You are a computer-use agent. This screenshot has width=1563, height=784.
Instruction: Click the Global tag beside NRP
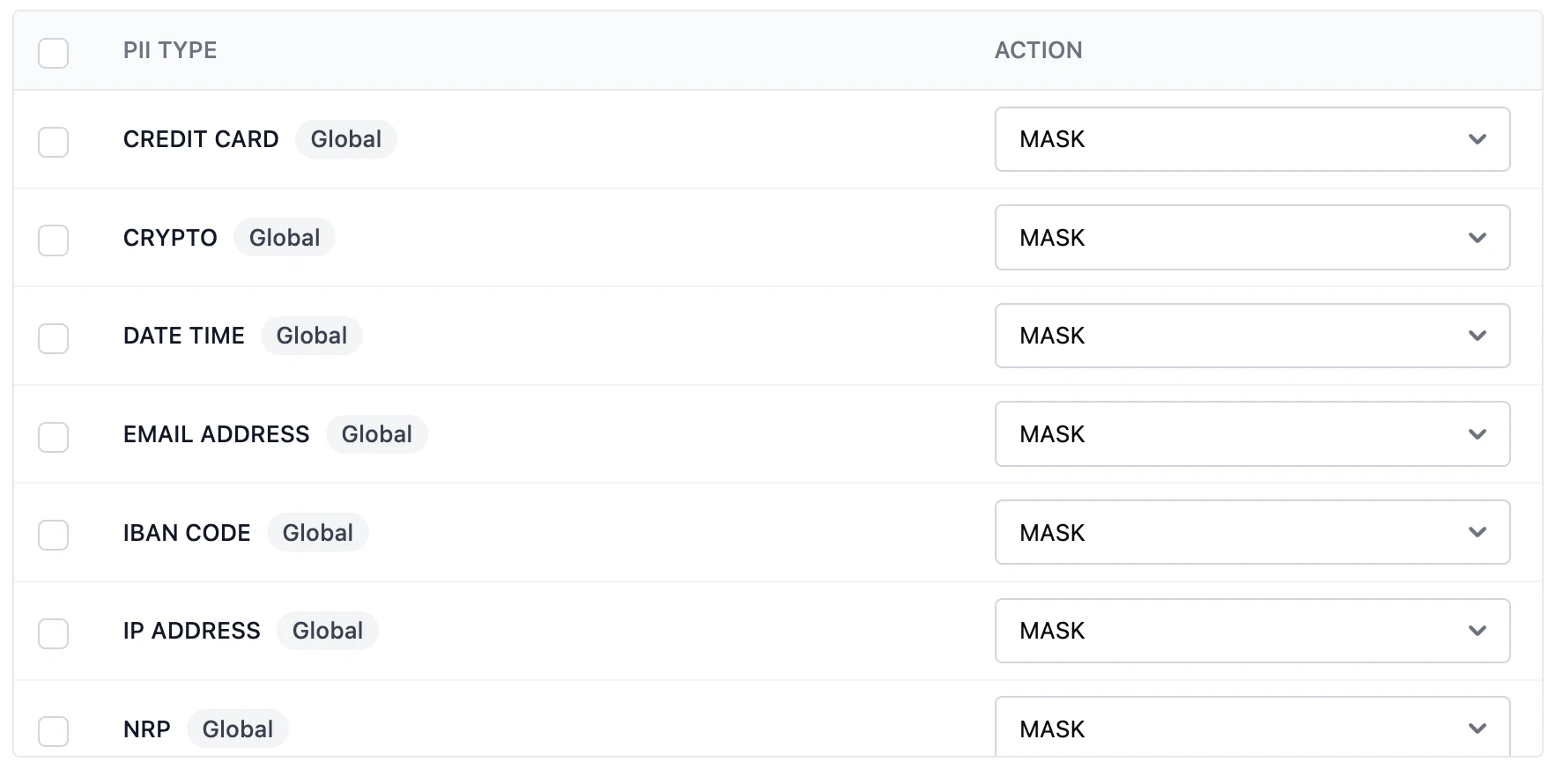[237, 729]
